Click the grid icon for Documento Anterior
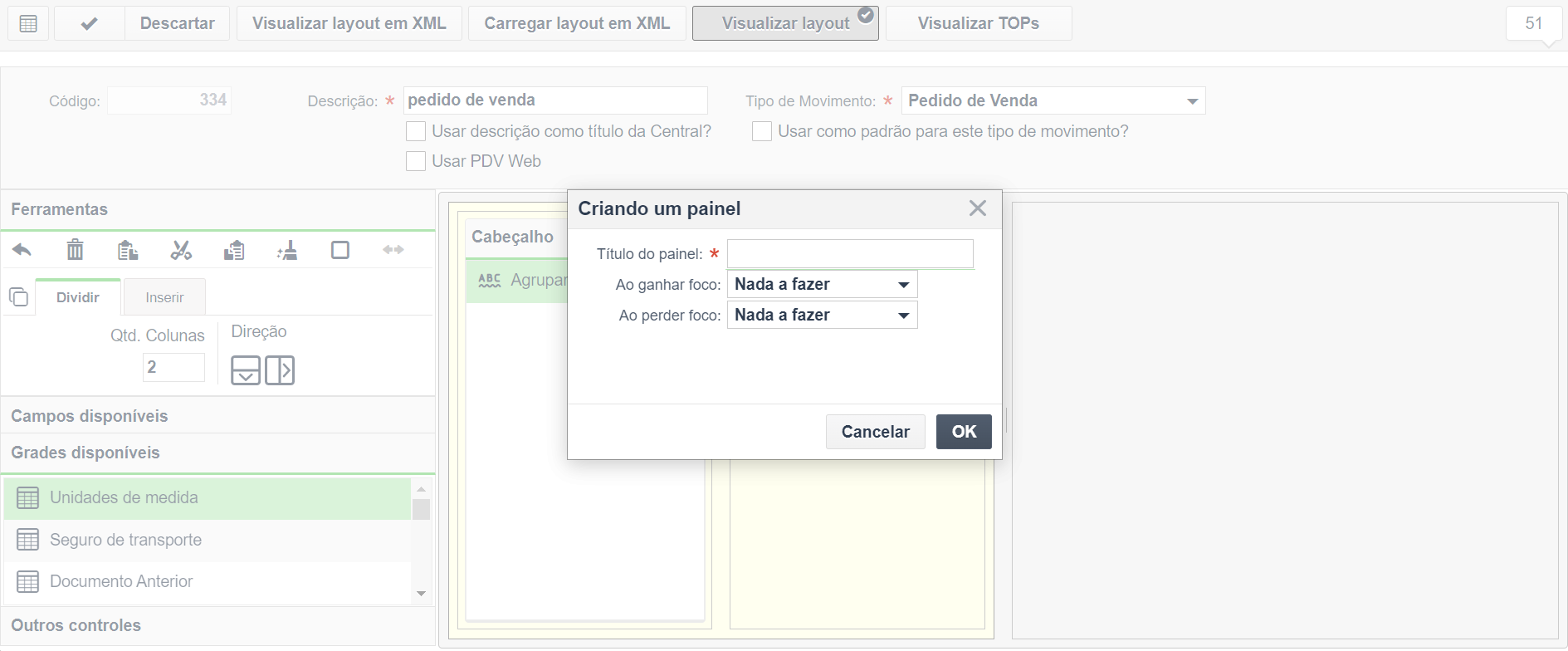Viewport: 1568px width, 651px height. click(28, 581)
